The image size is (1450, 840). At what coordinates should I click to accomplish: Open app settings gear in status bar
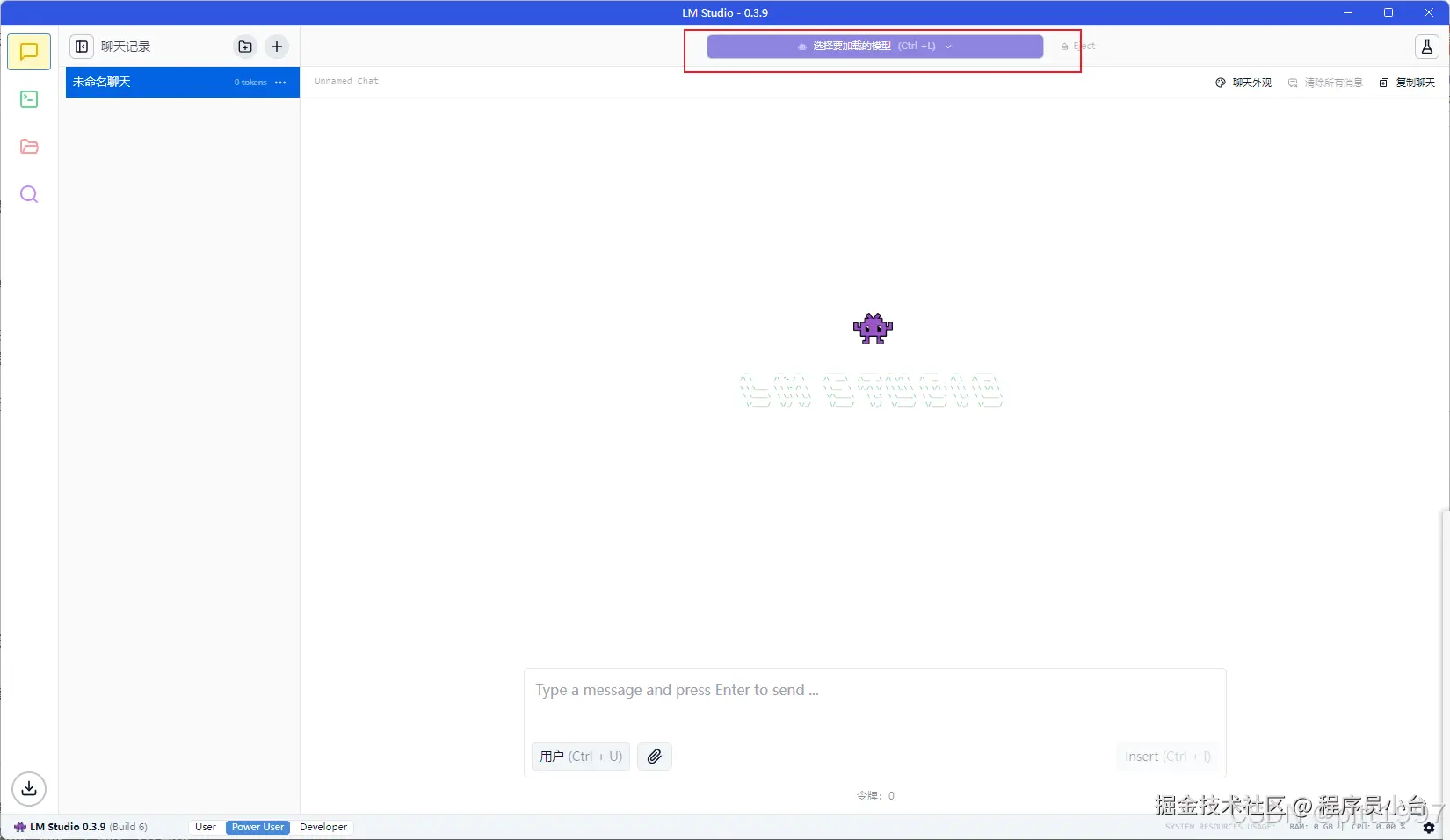point(1429,828)
